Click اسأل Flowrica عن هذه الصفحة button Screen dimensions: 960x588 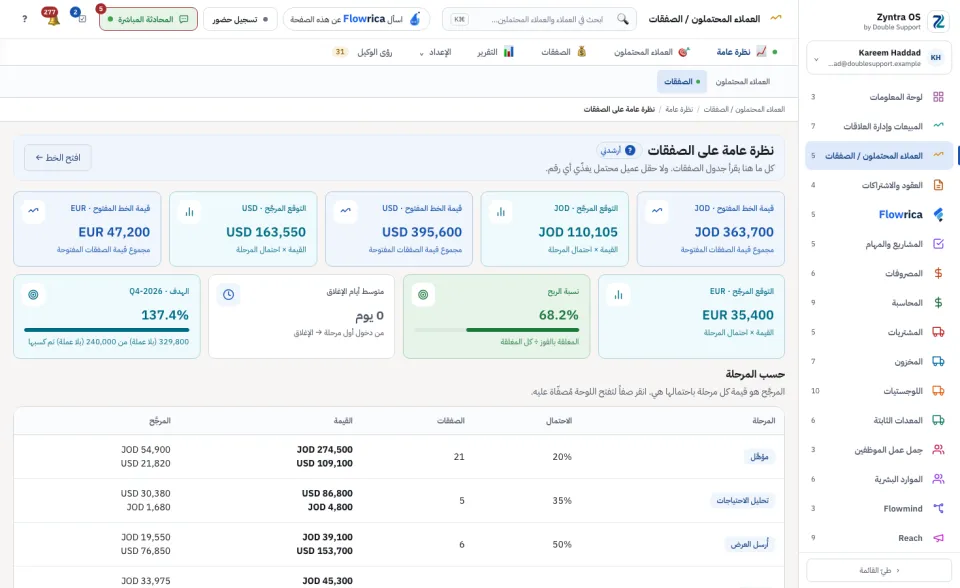(x=356, y=19)
